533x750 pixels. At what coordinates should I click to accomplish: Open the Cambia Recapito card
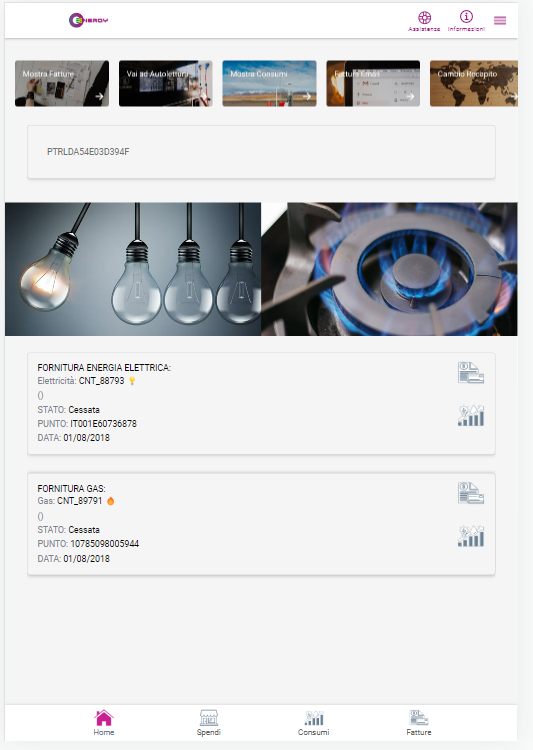pyautogui.click(x=474, y=83)
